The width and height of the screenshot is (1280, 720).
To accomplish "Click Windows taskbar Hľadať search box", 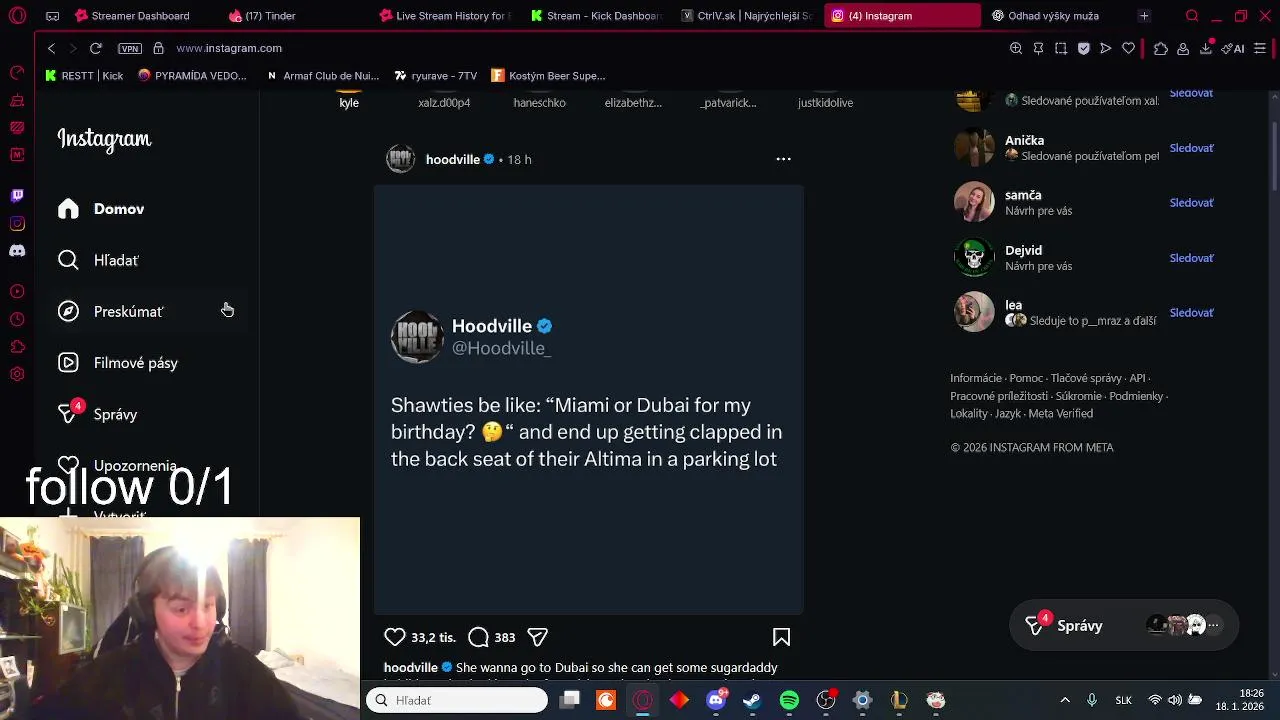I will [x=457, y=700].
